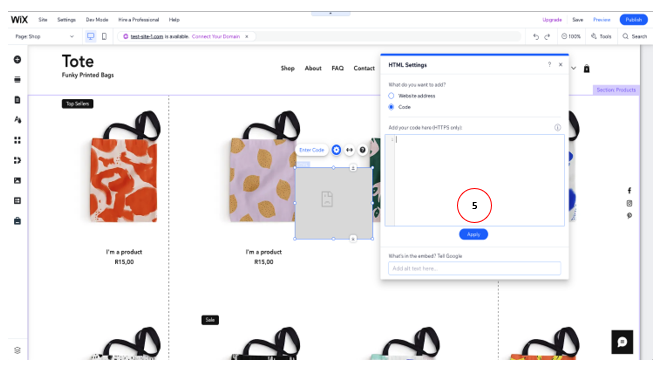Click the Section: Products label

point(616,90)
